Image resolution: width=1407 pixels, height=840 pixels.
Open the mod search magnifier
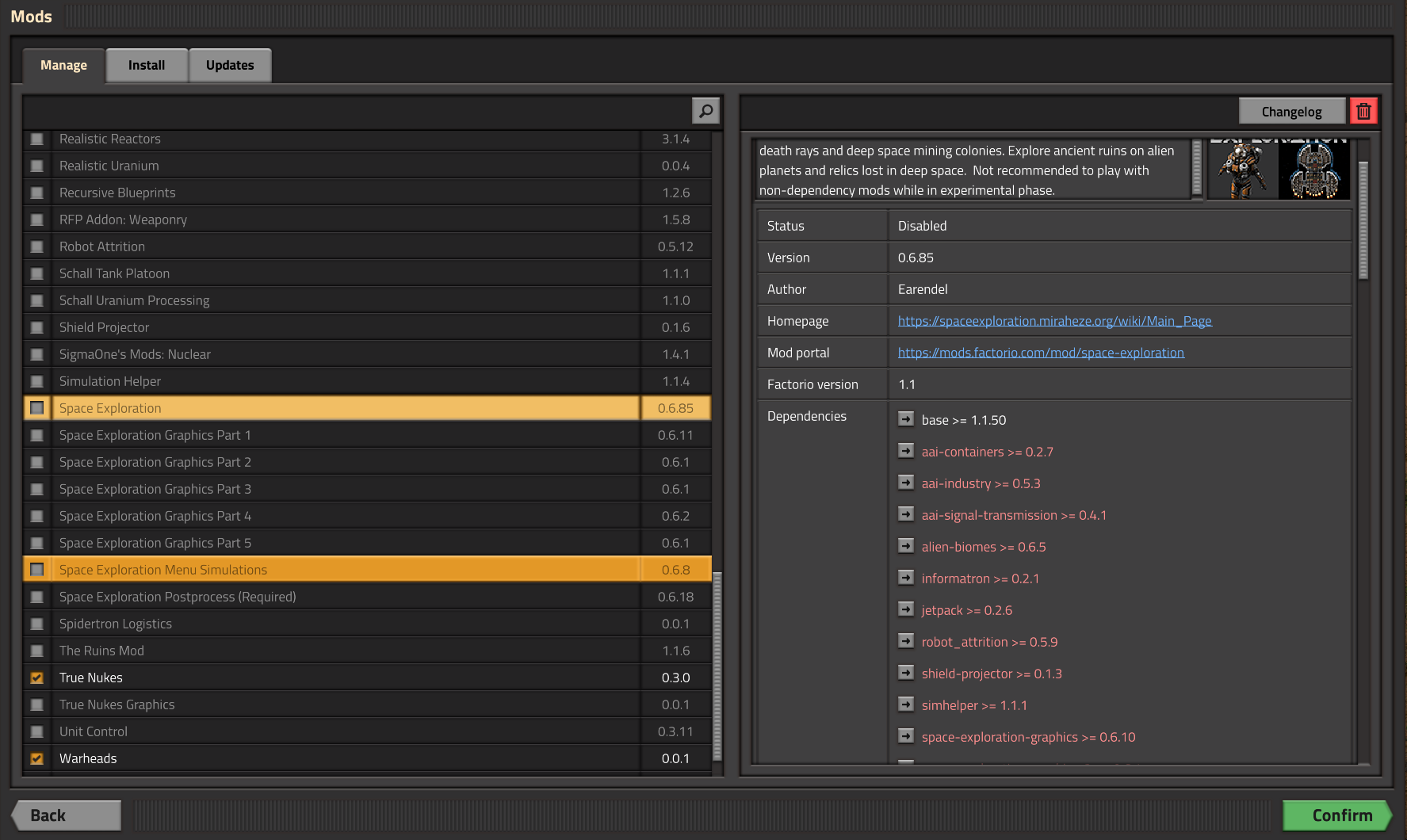tap(705, 111)
